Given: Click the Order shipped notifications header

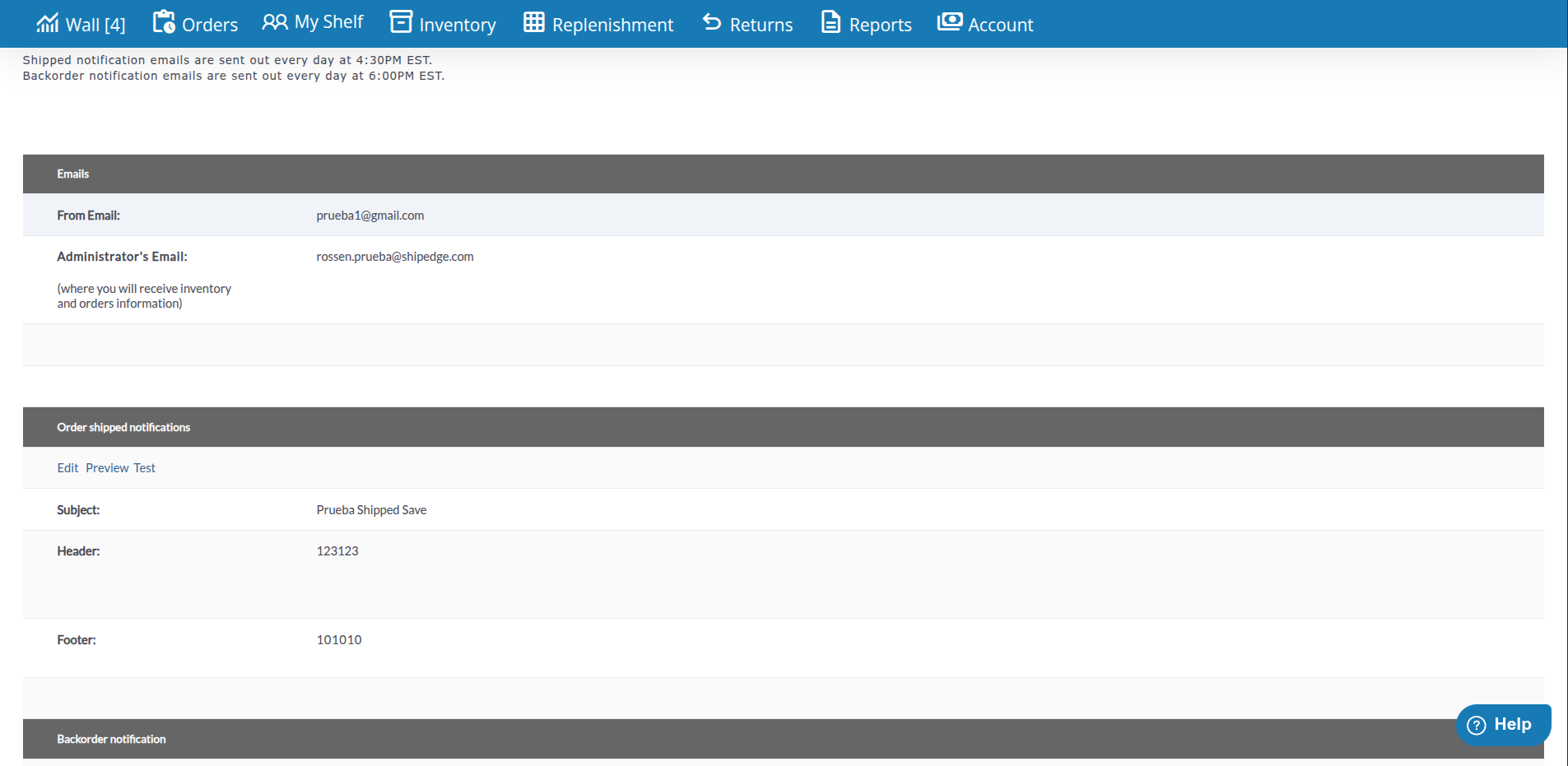Looking at the screenshot, I should click(x=123, y=426).
